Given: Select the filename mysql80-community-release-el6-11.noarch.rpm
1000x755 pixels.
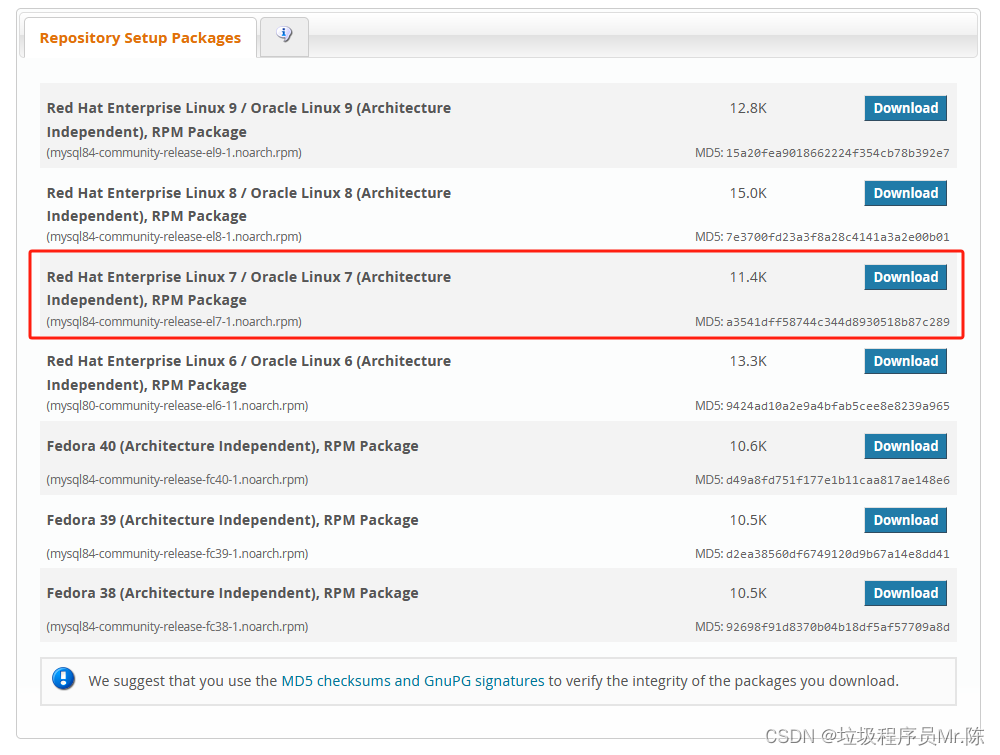Looking at the screenshot, I should 177,406.
